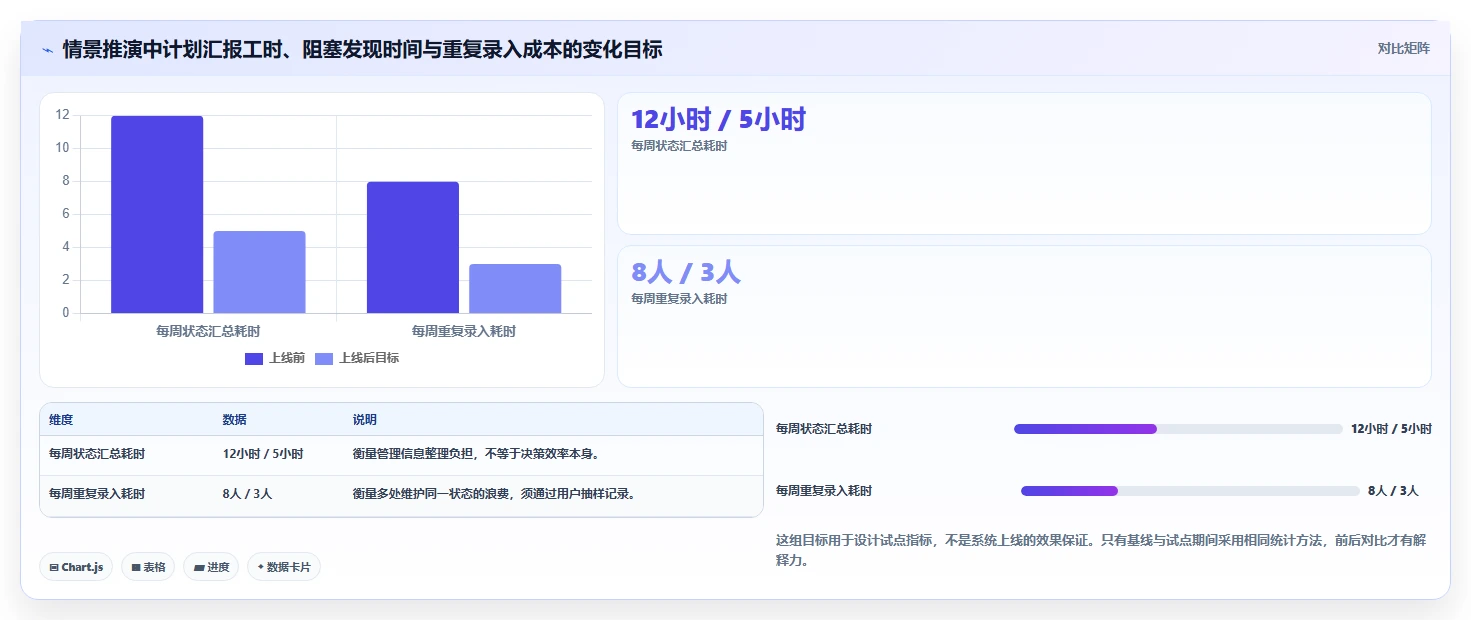
Task: Click the 上线前 bar for 每周状态汇总耗时
Action: coord(157,214)
